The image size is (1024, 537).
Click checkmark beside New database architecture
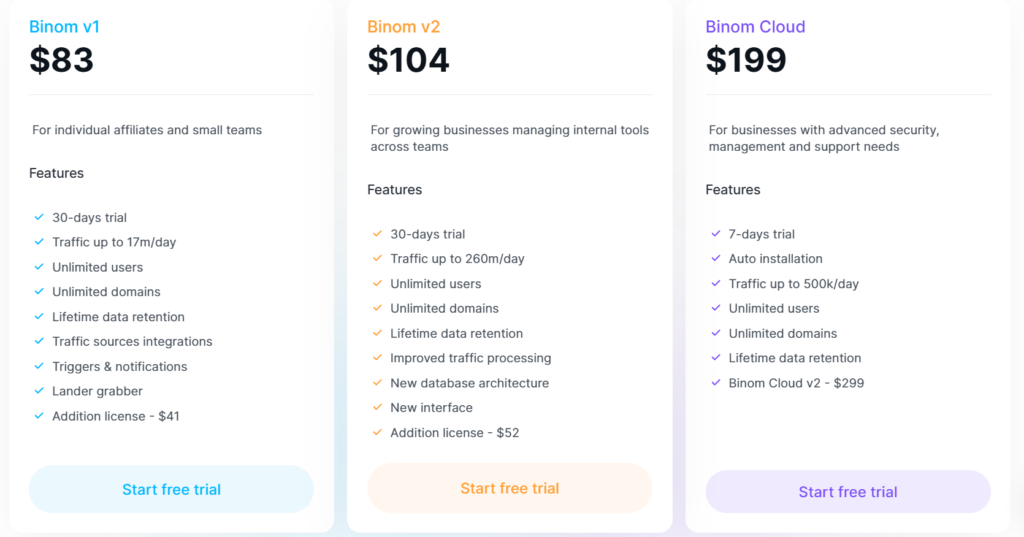click(377, 382)
